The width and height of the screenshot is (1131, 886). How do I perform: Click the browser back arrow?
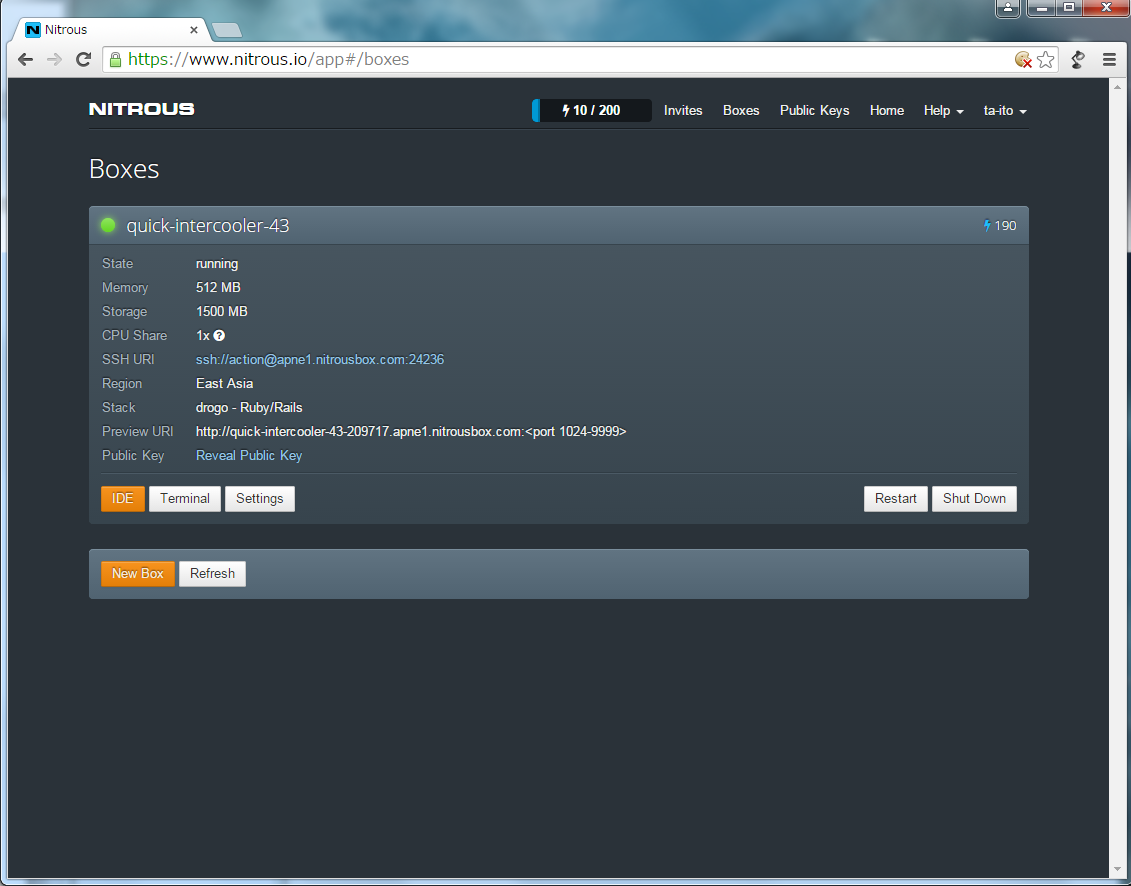[x=25, y=59]
